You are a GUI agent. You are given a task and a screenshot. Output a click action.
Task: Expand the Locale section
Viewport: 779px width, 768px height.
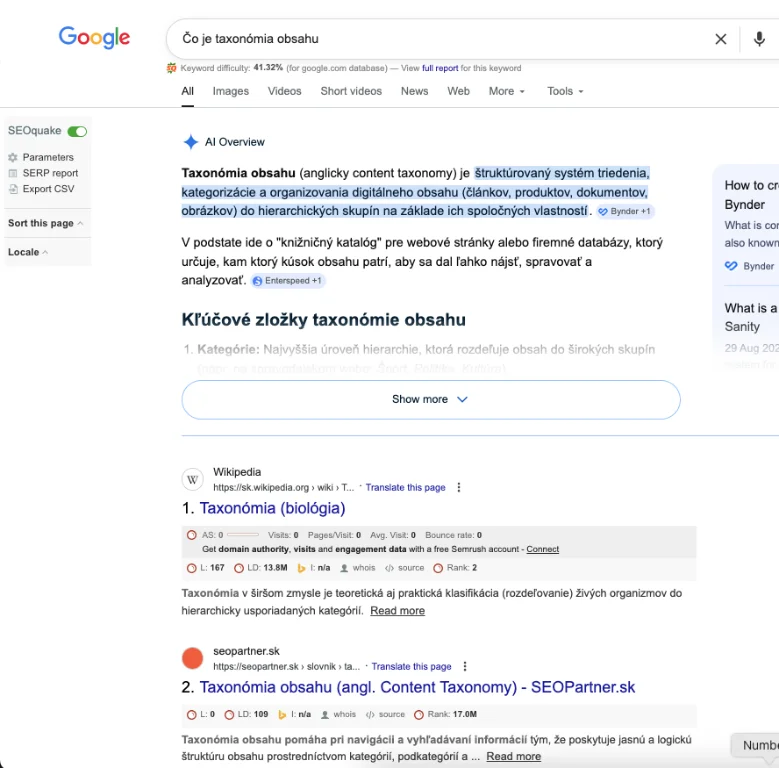[x=28, y=252]
